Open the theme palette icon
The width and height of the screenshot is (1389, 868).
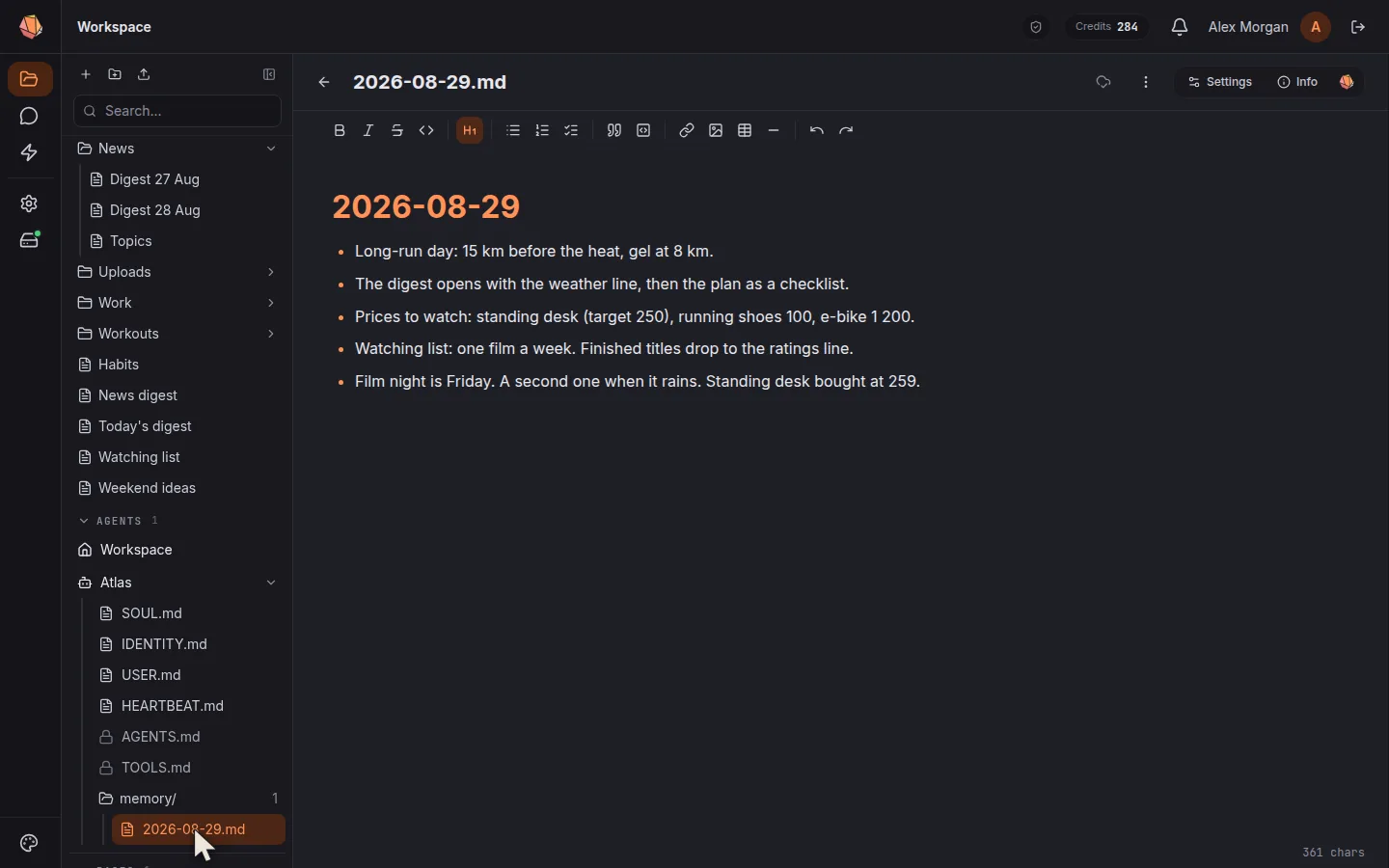29,843
